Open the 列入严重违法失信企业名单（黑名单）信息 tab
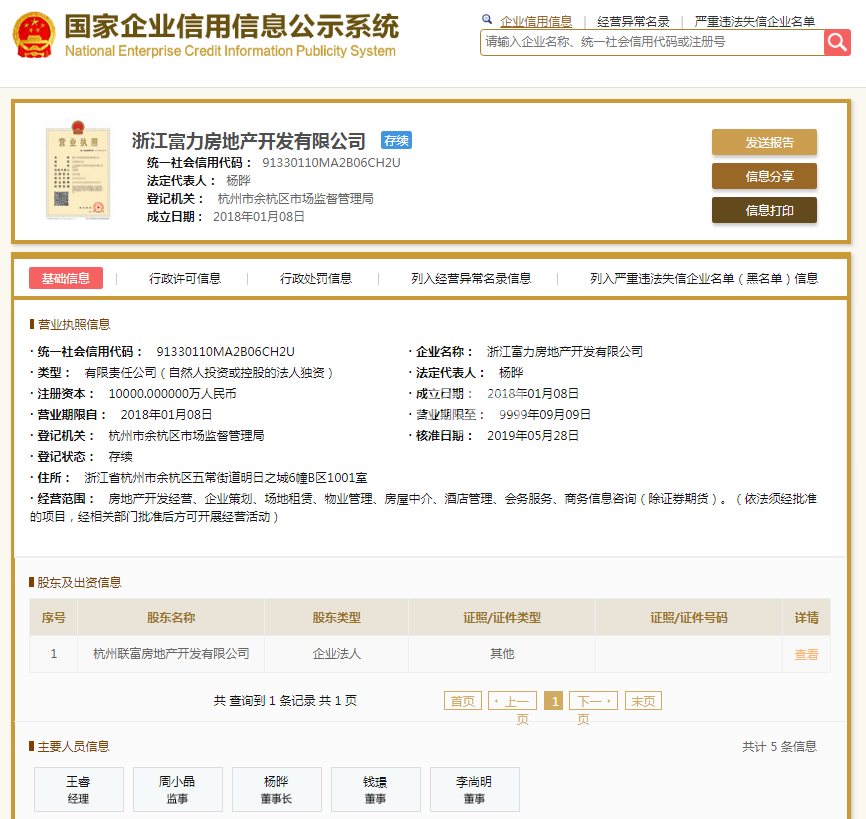Screen dimensions: 866x819 704,278
